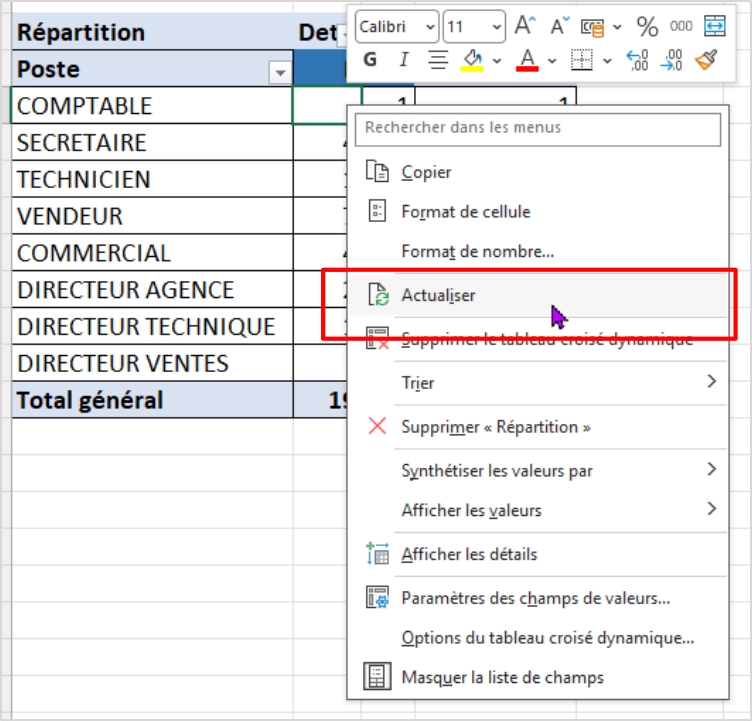This screenshot has height=721, width=752.
Task: Click the field value settings icon
Action: (x=377, y=597)
